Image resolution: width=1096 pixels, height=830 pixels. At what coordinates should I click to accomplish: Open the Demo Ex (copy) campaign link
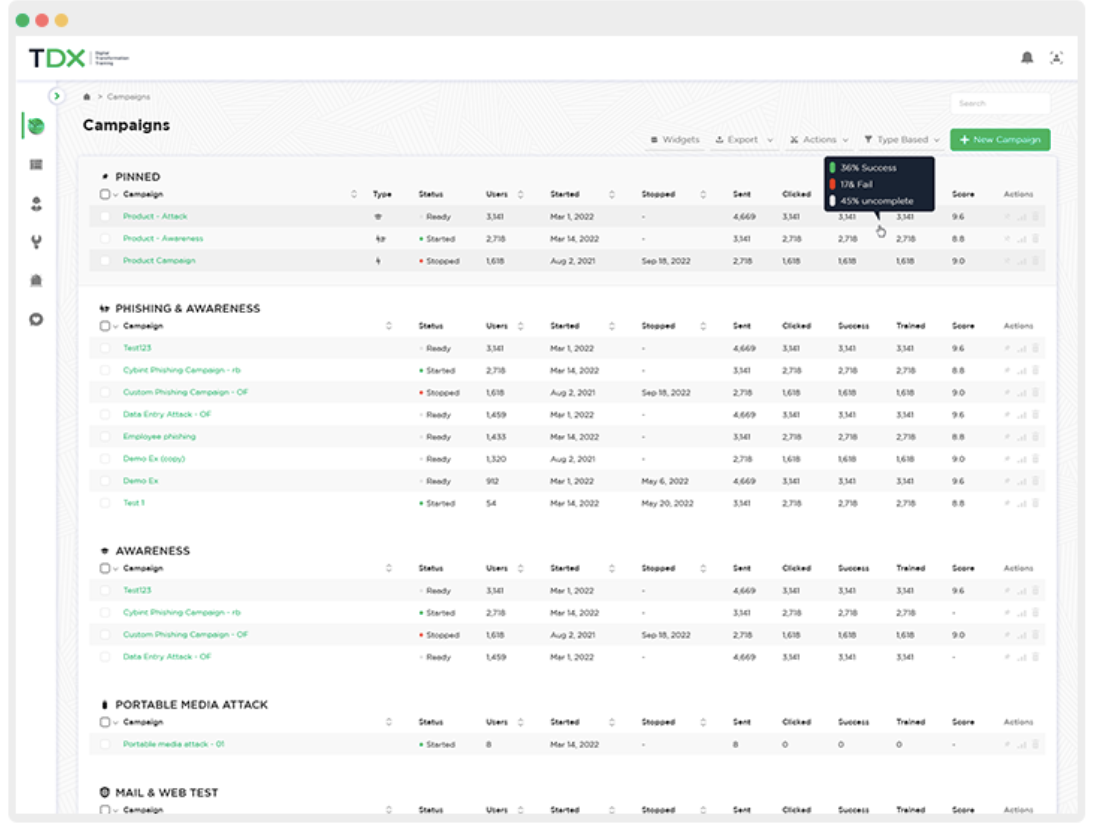pyautogui.click(x=154, y=459)
